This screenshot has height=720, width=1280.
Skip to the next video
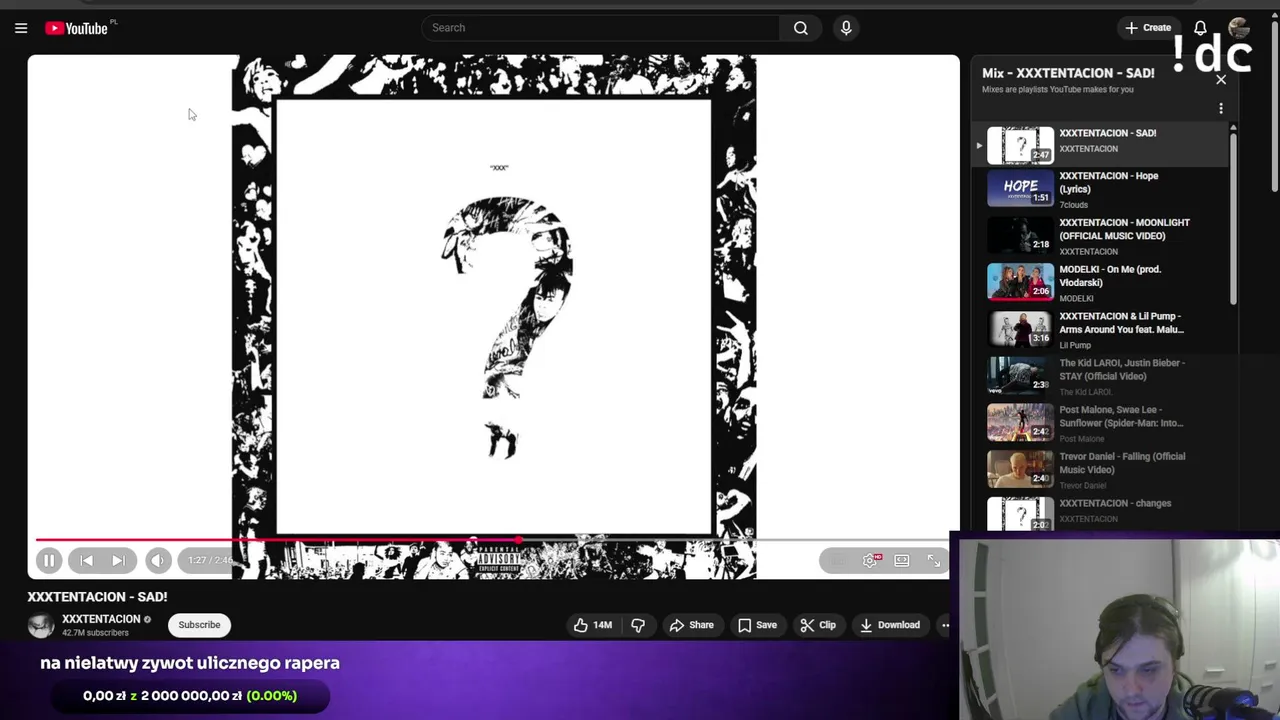tap(118, 561)
